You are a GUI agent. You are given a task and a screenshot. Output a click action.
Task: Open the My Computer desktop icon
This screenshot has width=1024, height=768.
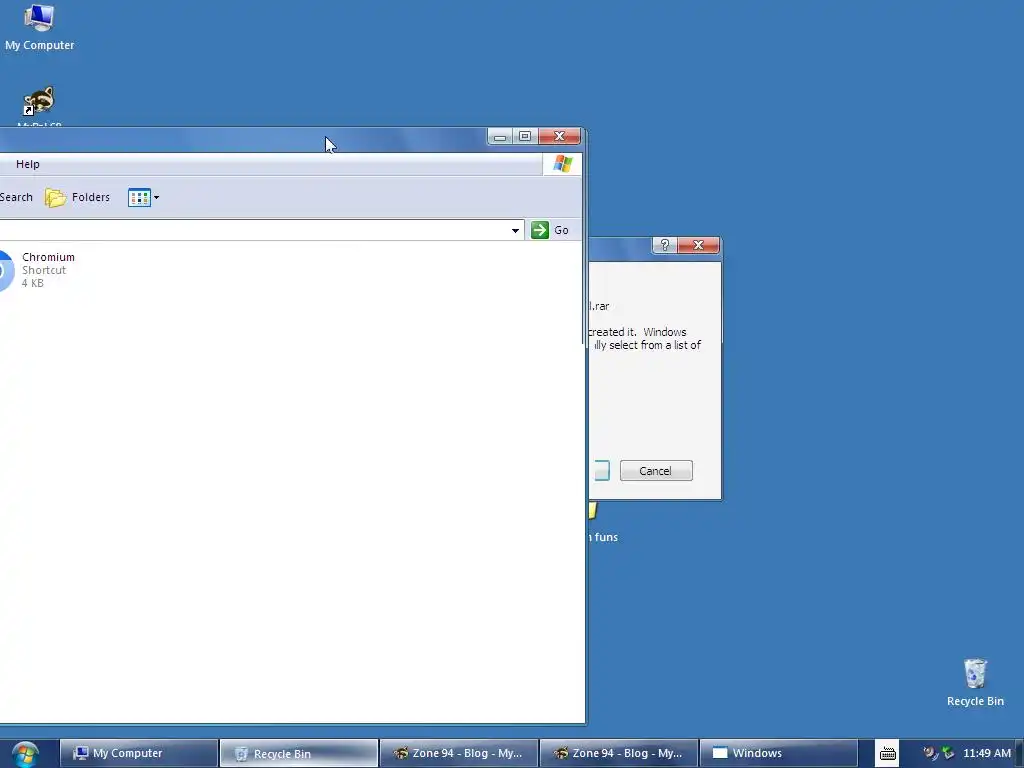tap(39, 27)
